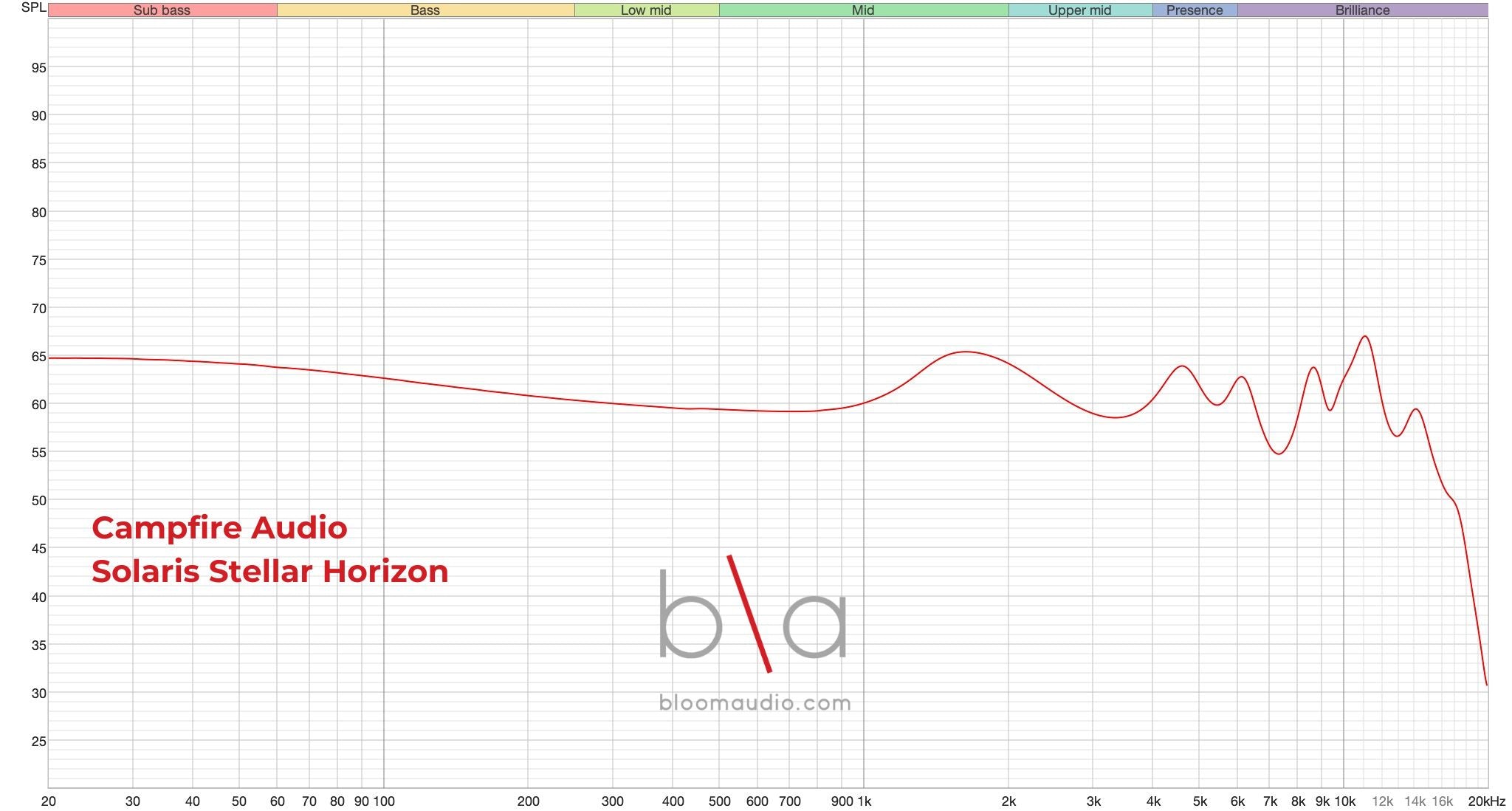Image resolution: width=1512 pixels, height=811 pixels.
Task: Click the 20 frequency axis label
Action: point(49,801)
